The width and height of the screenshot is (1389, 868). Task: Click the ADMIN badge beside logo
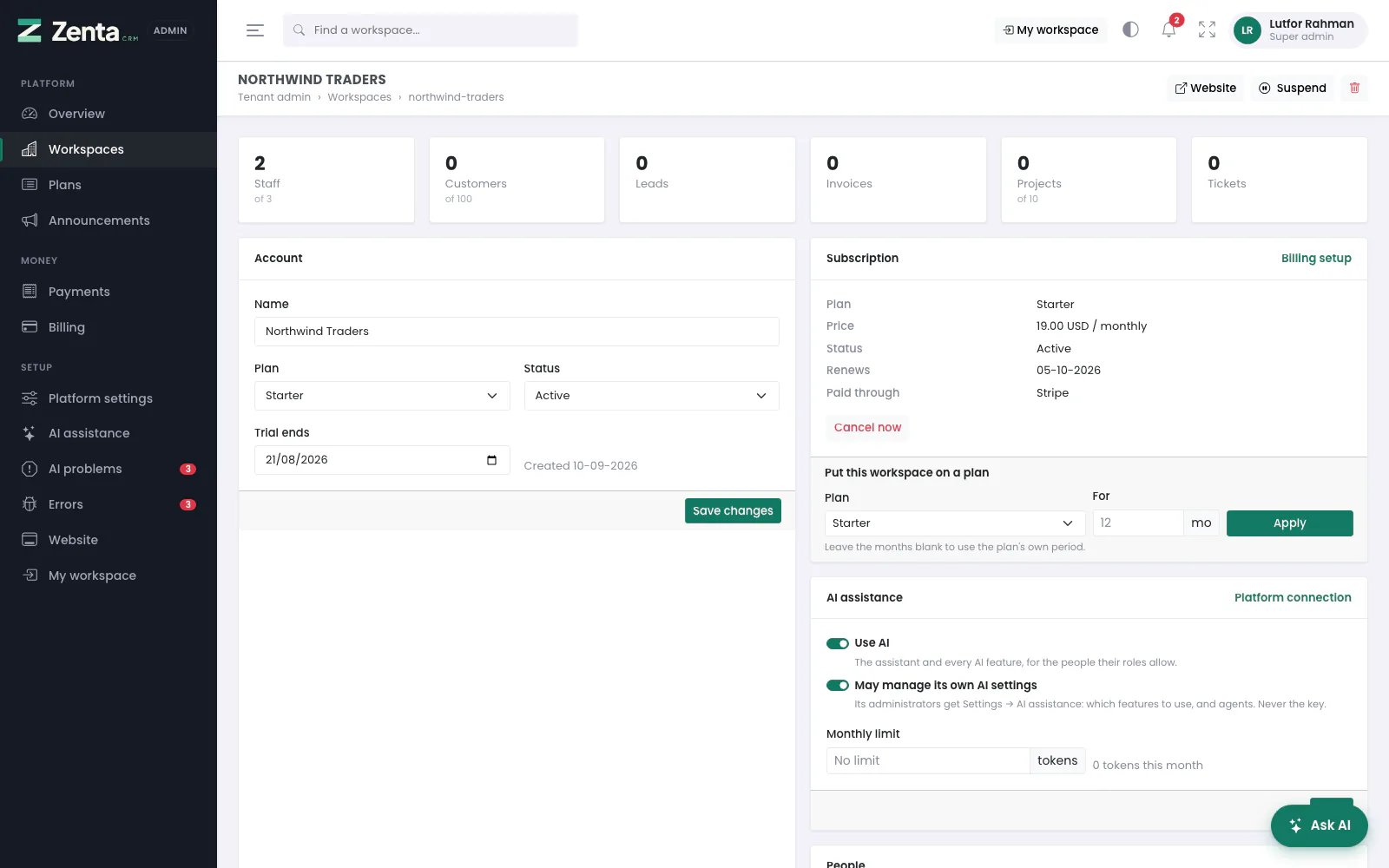click(170, 31)
